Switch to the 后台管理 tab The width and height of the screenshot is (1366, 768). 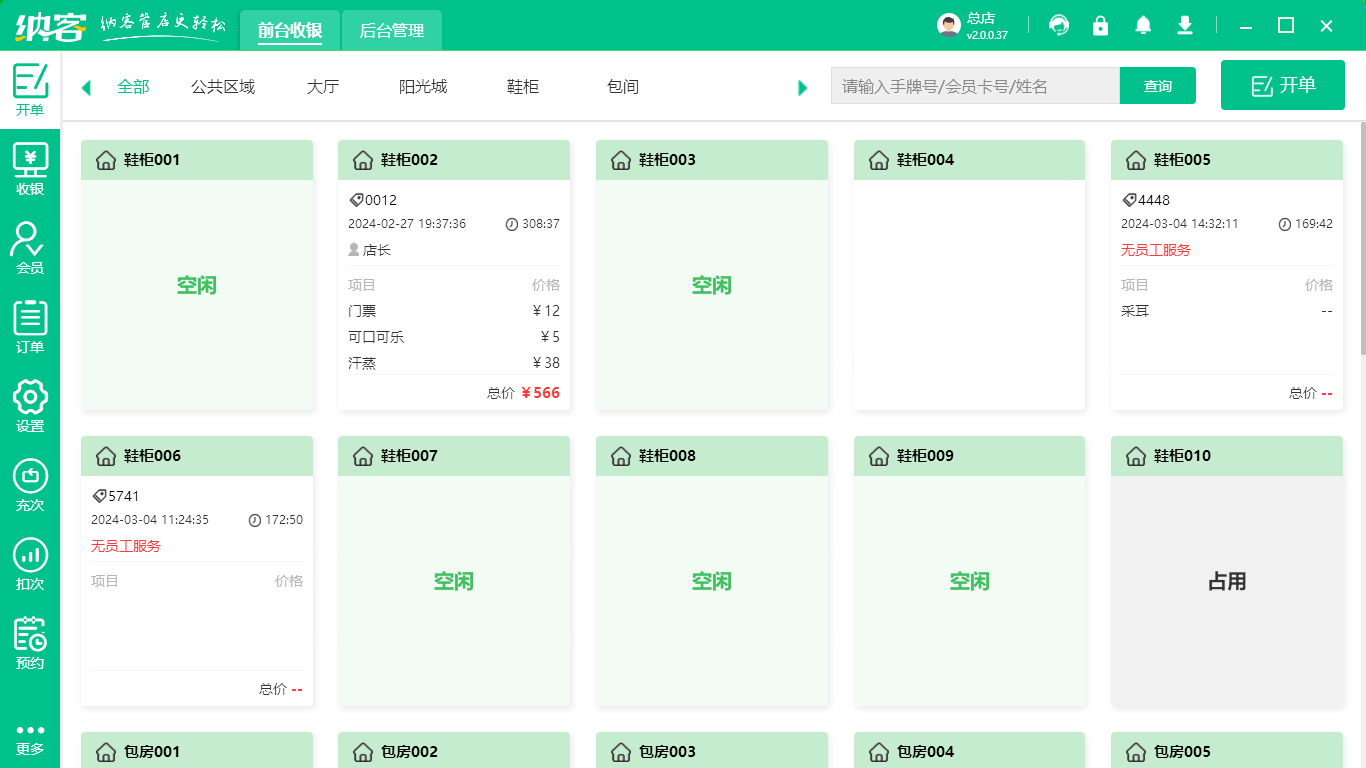[x=391, y=30]
